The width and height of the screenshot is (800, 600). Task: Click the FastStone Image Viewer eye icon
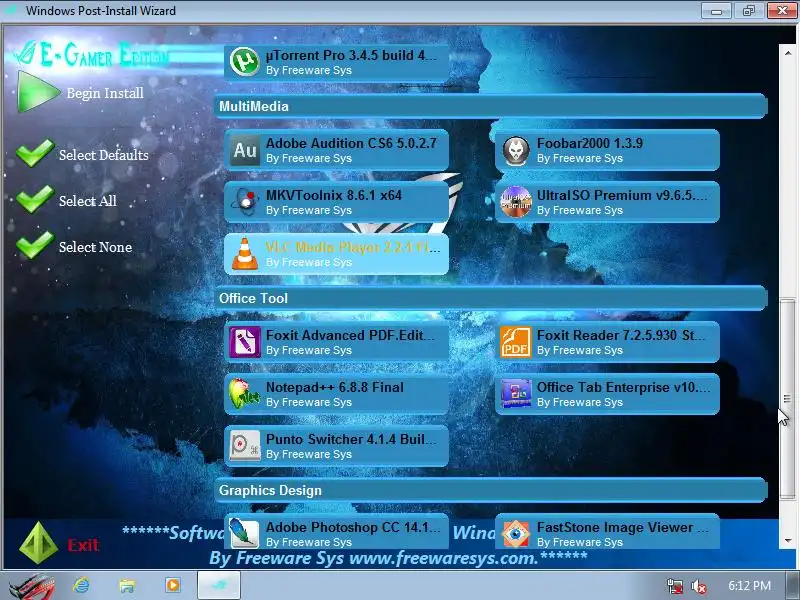pos(516,534)
